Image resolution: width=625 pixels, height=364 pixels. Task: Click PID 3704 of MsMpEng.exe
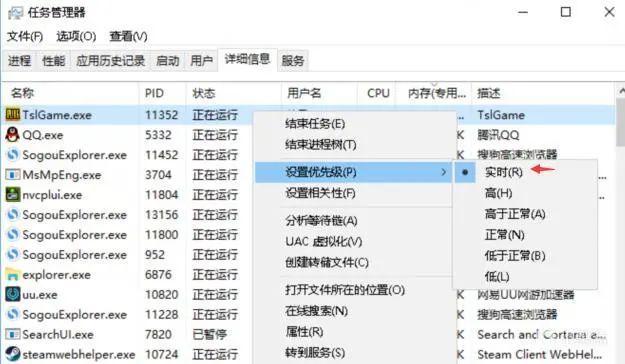tap(158, 175)
